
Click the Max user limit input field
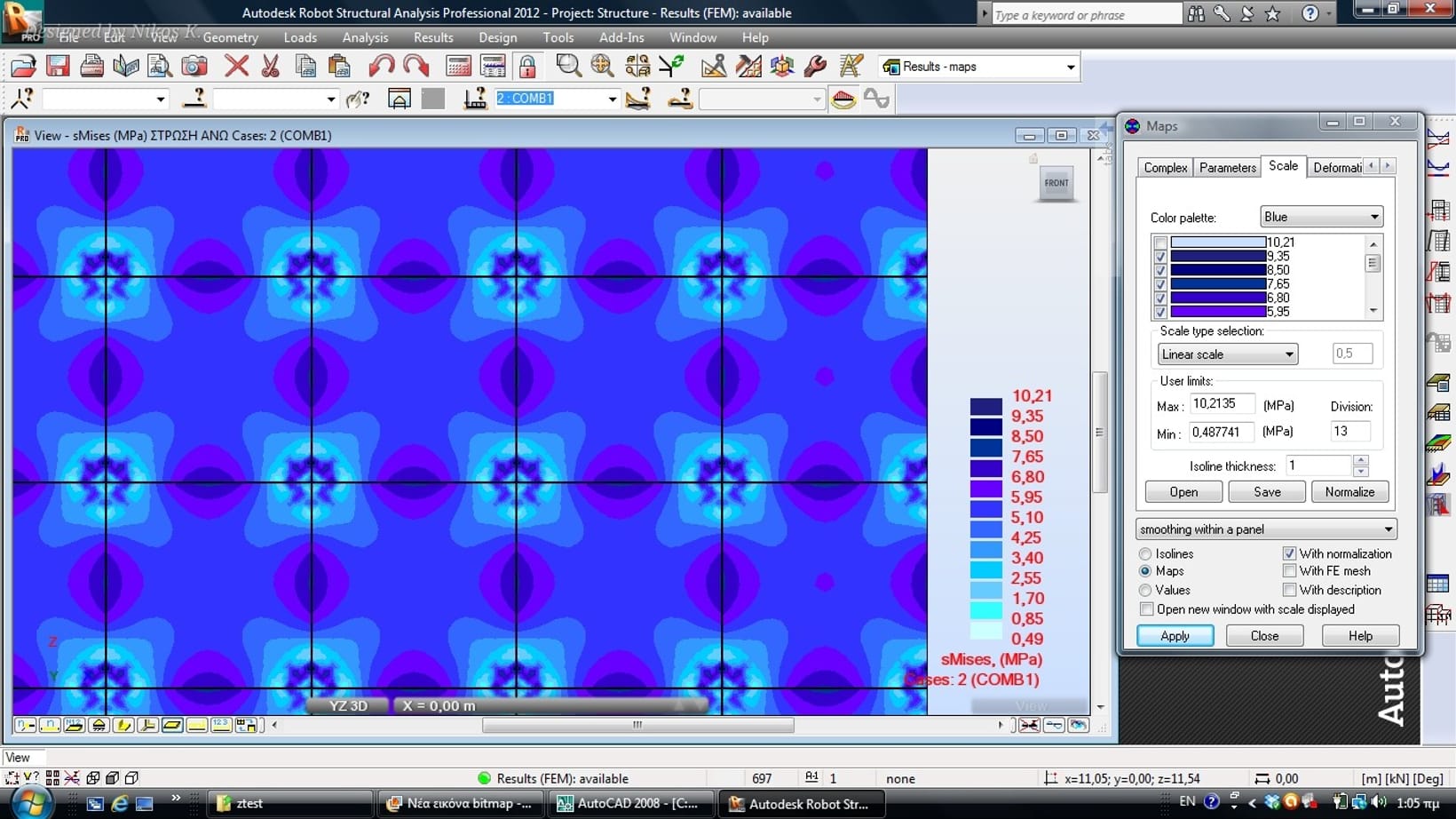1222,404
